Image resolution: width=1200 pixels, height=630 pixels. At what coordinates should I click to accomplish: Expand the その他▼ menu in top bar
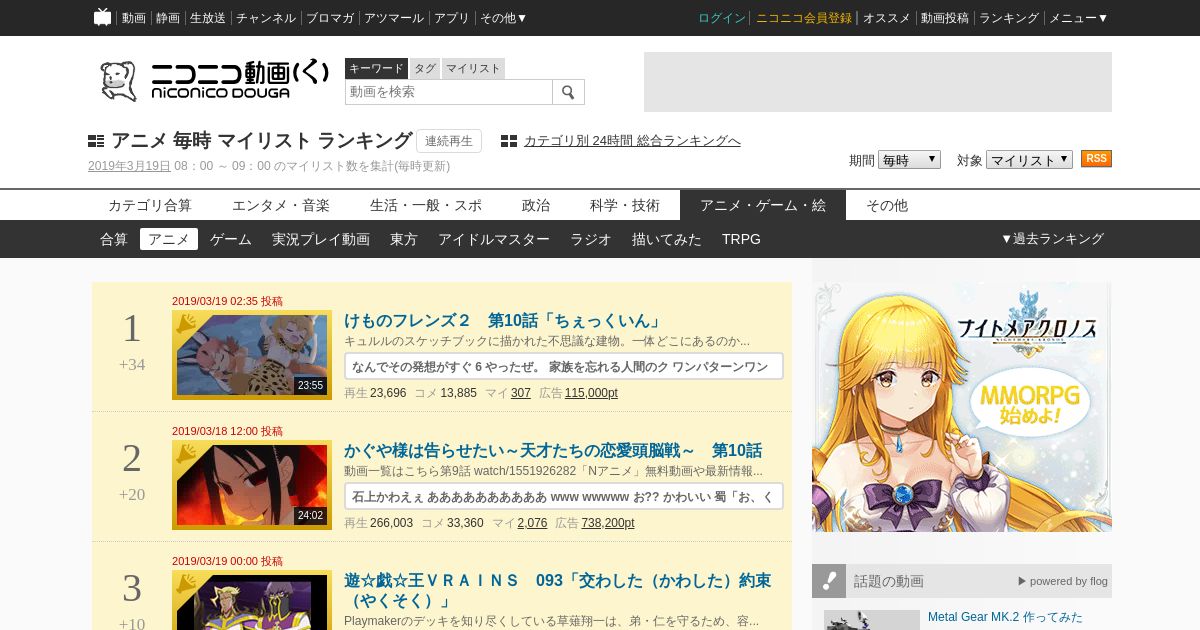[x=503, y=18]
